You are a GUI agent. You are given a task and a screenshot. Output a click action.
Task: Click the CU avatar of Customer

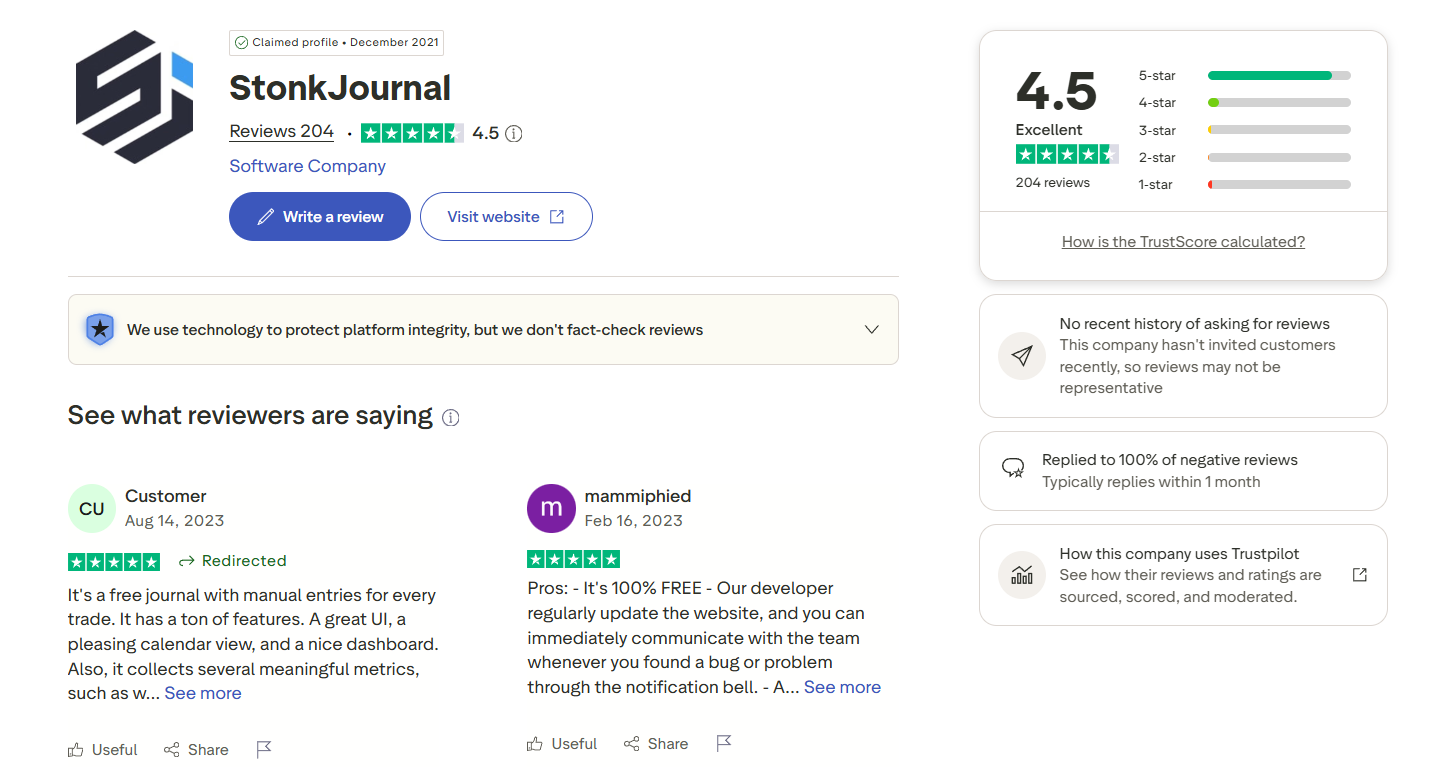pyautogui.click(x=92, y=508)
